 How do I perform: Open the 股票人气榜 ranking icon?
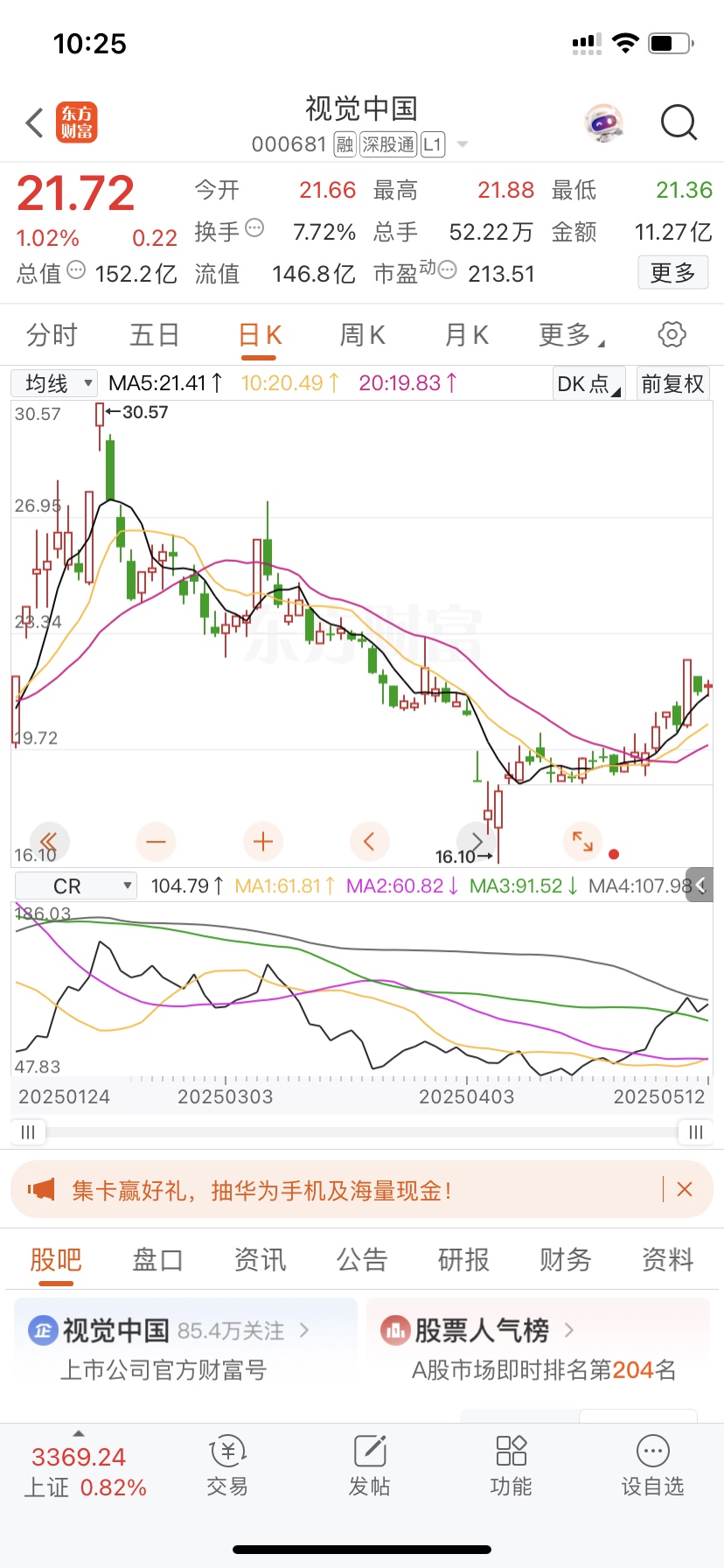pyautogui.click(x=395, y=1331)
